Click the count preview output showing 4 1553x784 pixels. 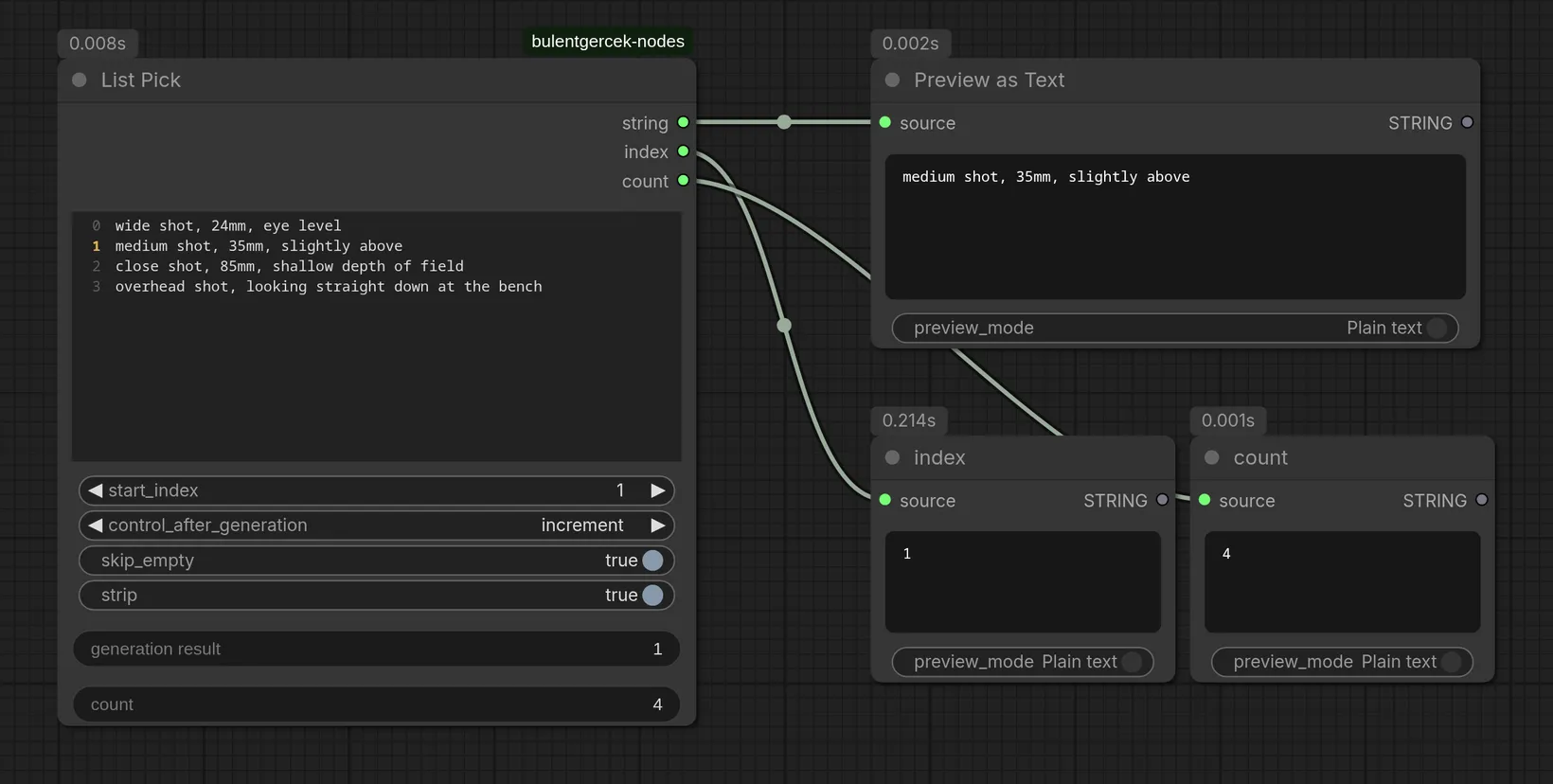1342,581
